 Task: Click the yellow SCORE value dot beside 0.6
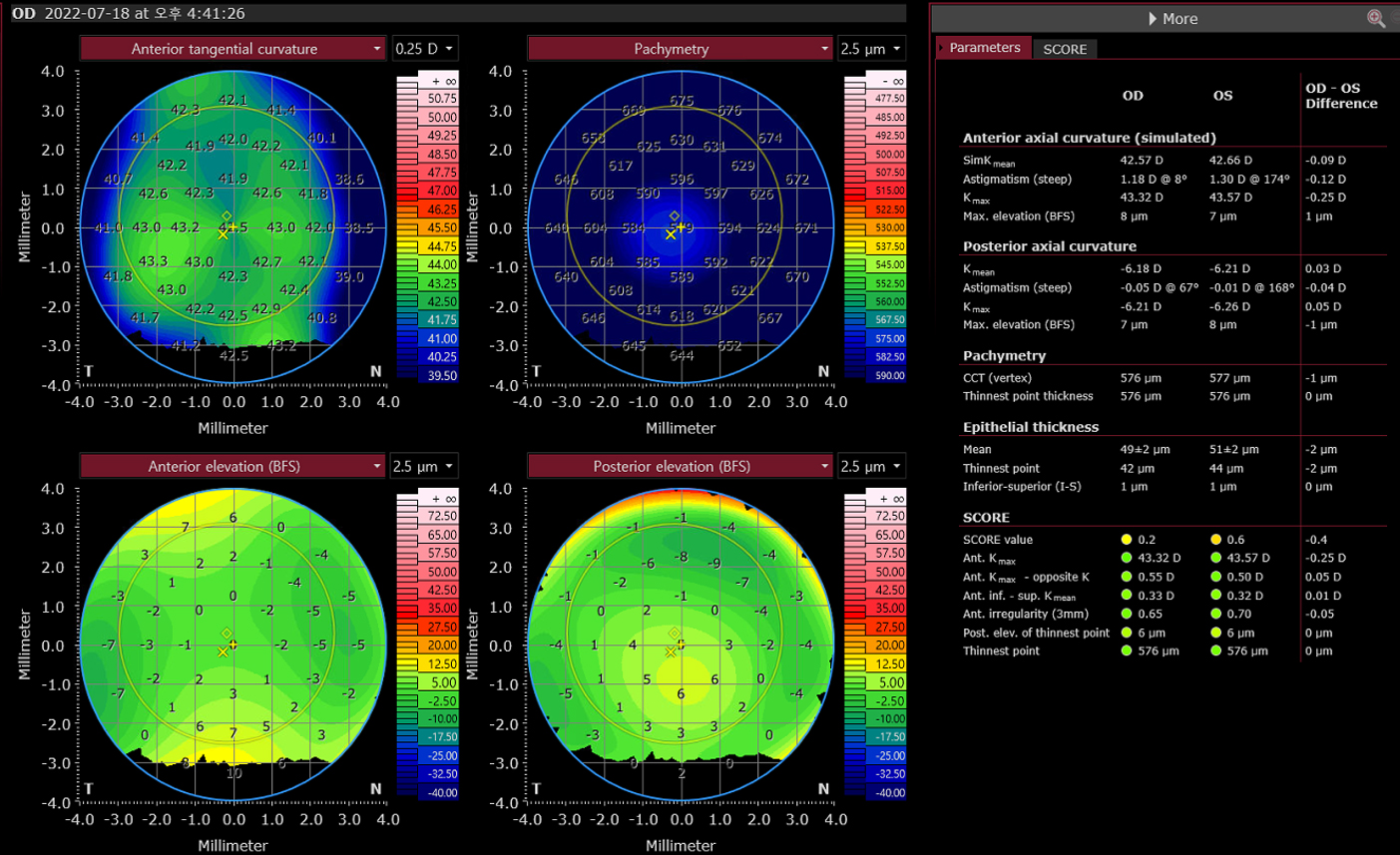tap(1215, 540)
